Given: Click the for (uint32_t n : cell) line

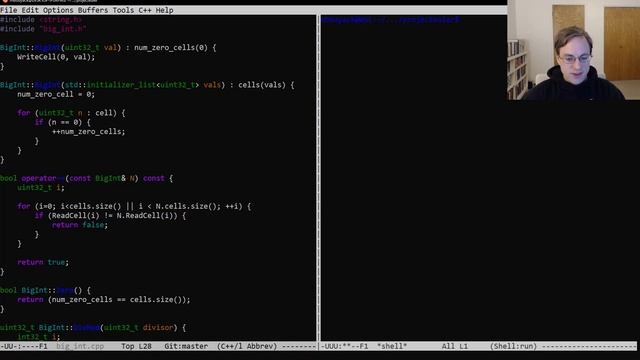Looking at the screenshot, I should click(71, 113).
